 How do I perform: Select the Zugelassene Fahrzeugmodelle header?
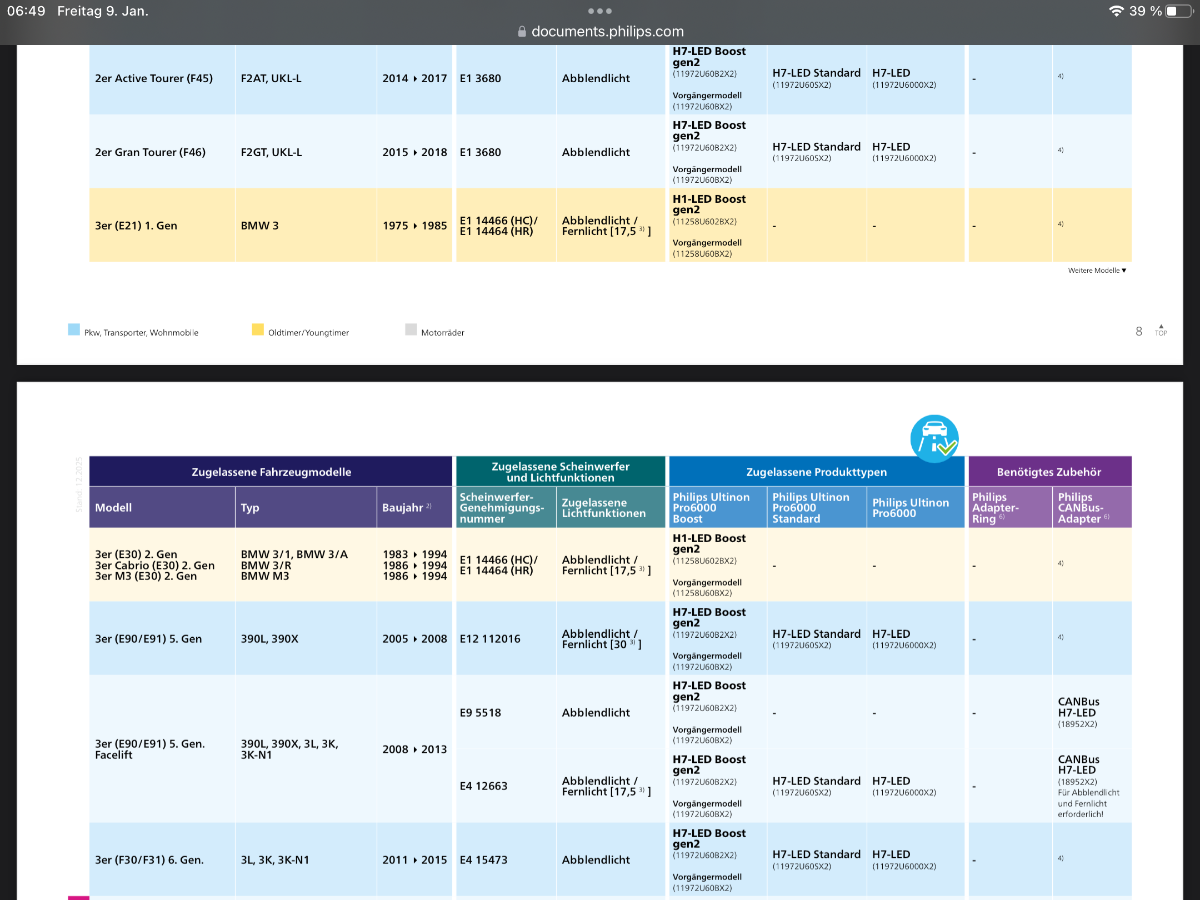(271, 471)
